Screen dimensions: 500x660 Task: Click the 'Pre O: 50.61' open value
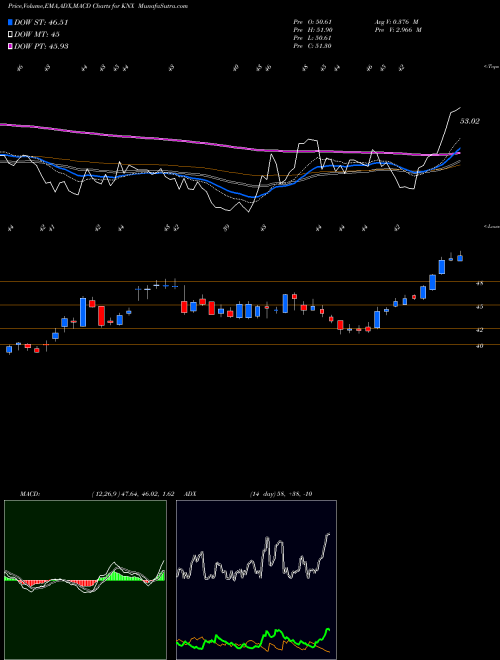312,22
